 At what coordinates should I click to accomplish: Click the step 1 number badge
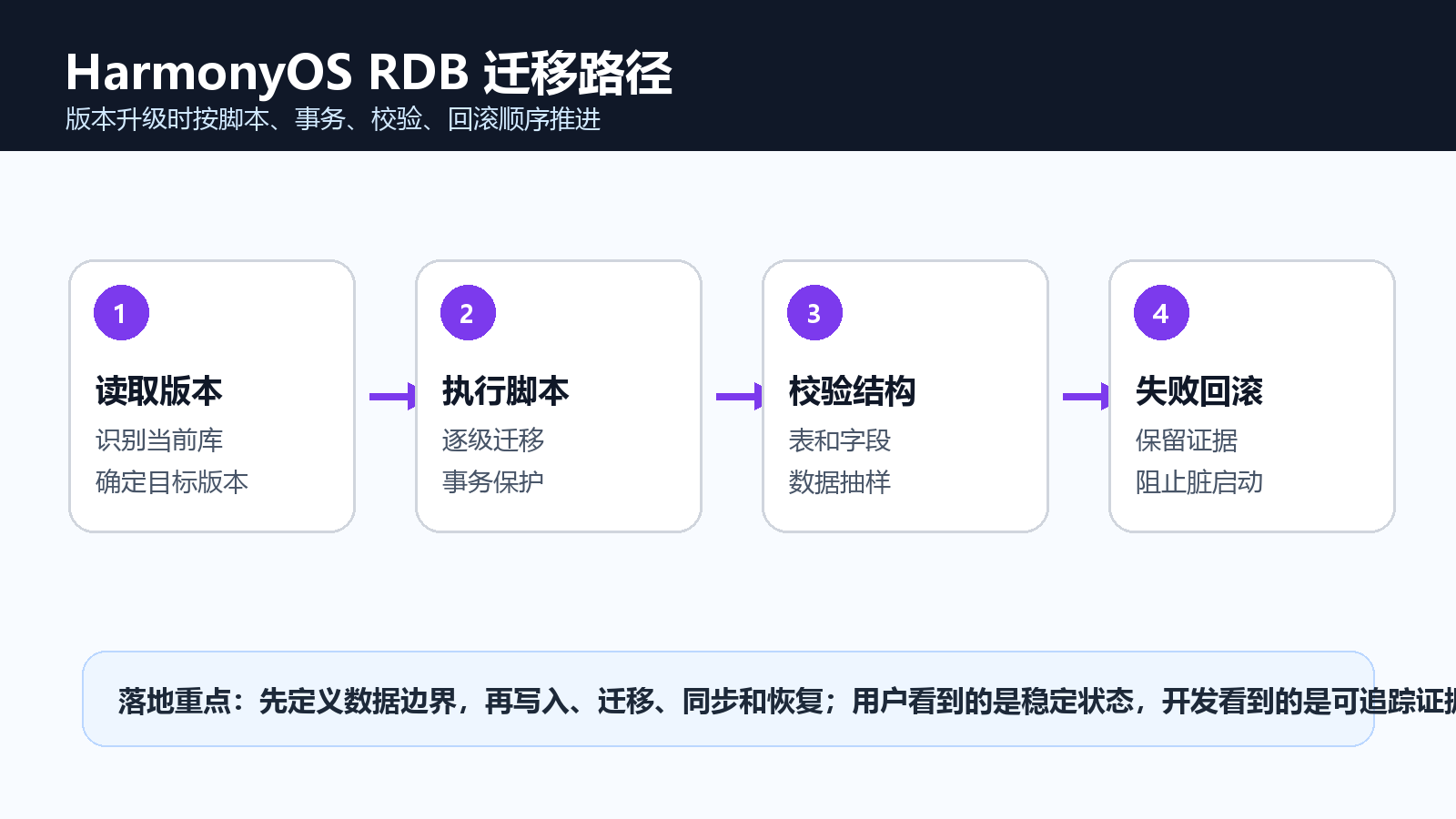click(121, 313)
